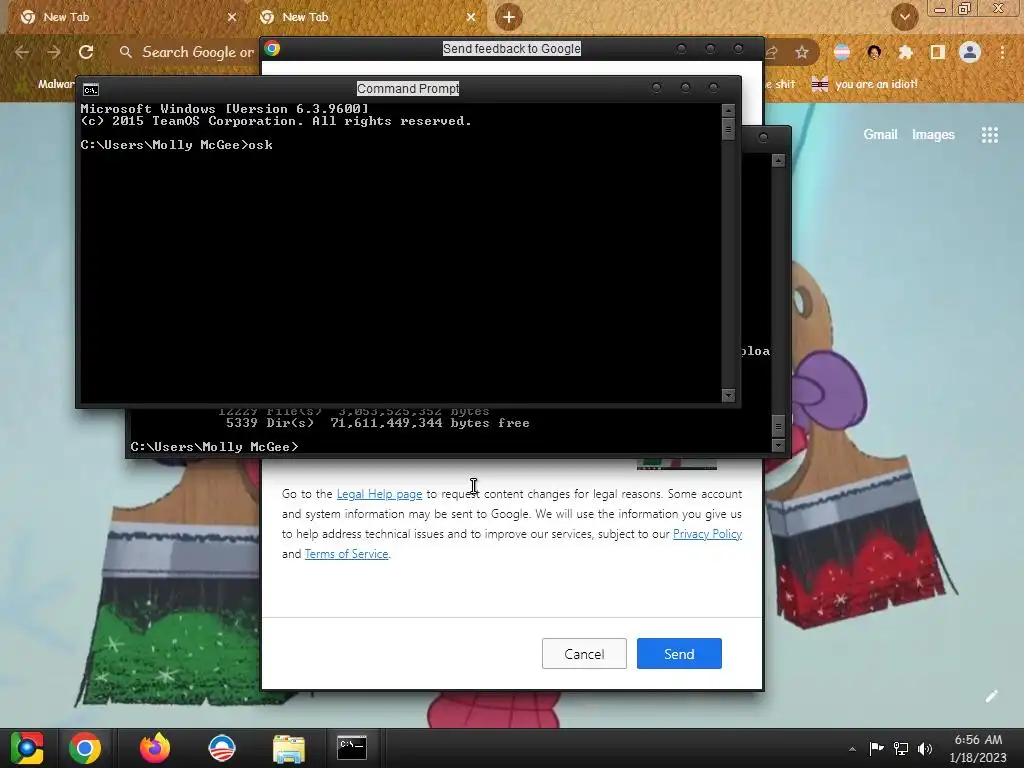Open the Obama-logo app on taskbar
1024x768 pixels.
(221, 748)
